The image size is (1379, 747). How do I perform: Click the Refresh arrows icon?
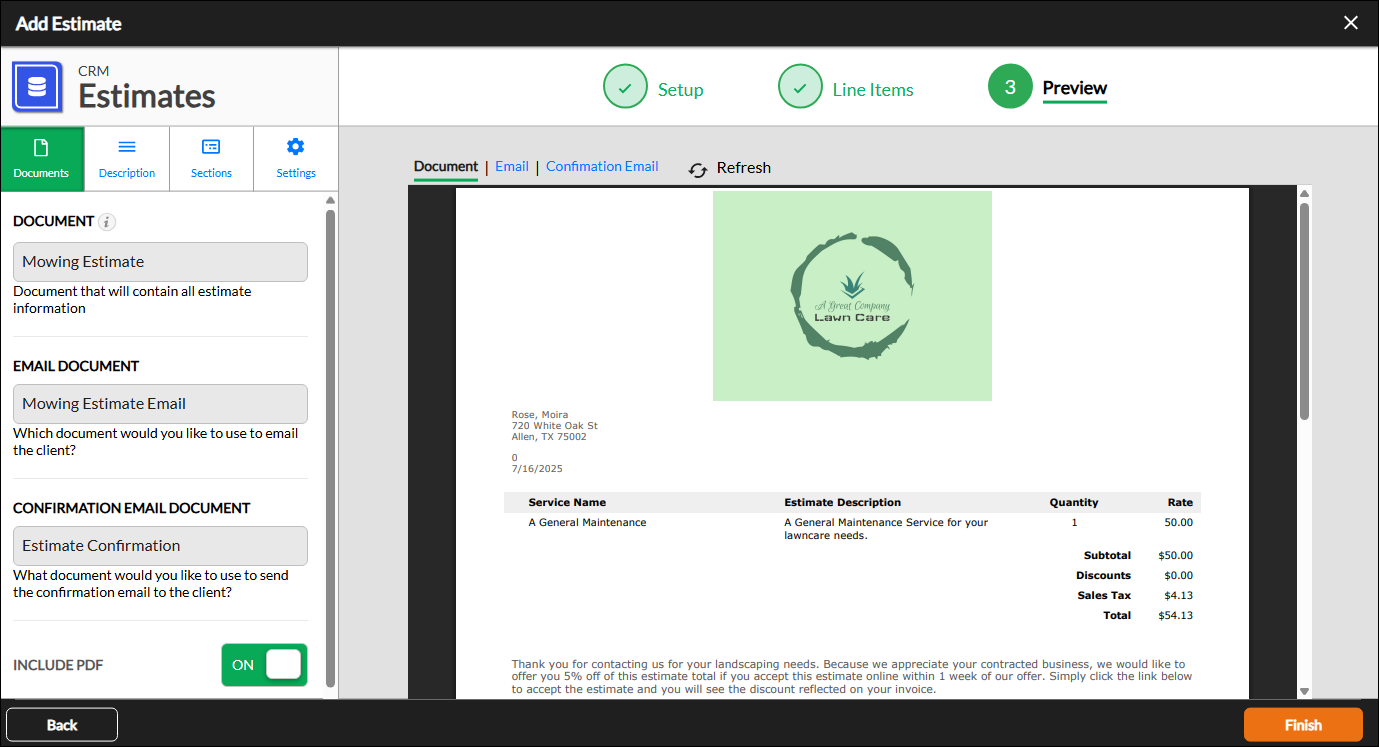point(698,170)
